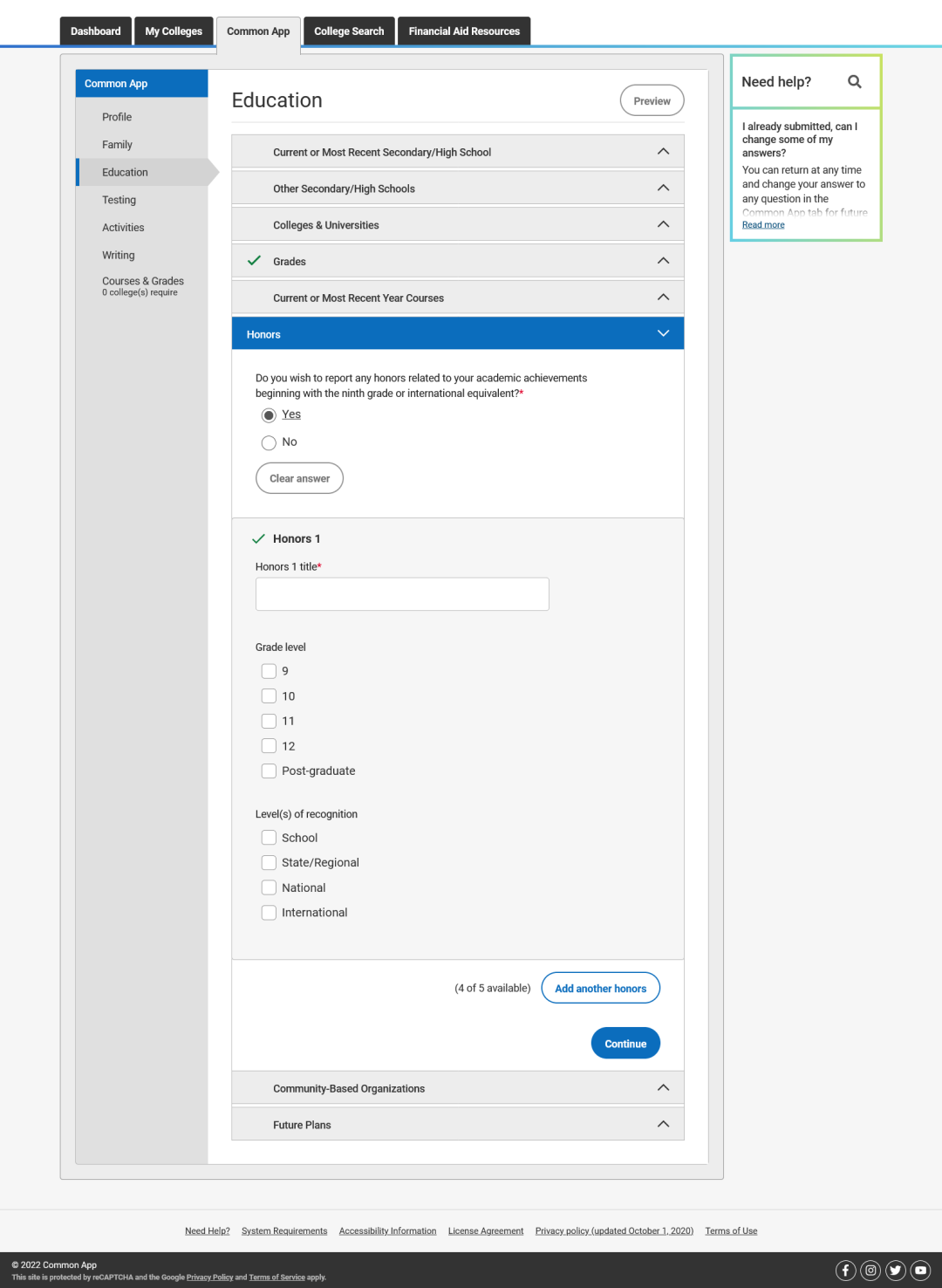Open the System Requirements footer link
This screenshot has height=1288, width=942.
click(x=284, y=1231)
